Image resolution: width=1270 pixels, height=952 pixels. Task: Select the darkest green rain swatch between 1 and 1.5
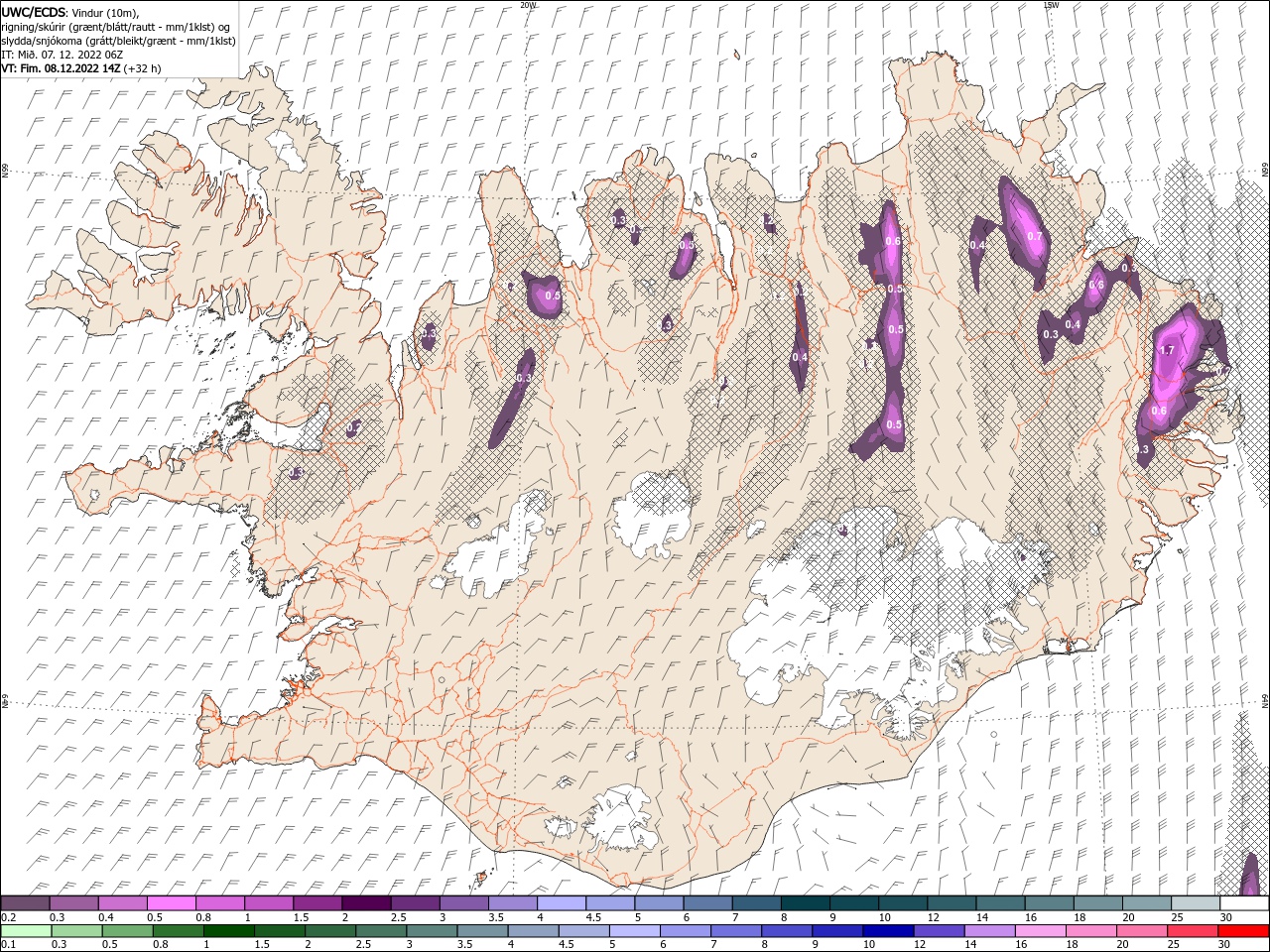229,931
